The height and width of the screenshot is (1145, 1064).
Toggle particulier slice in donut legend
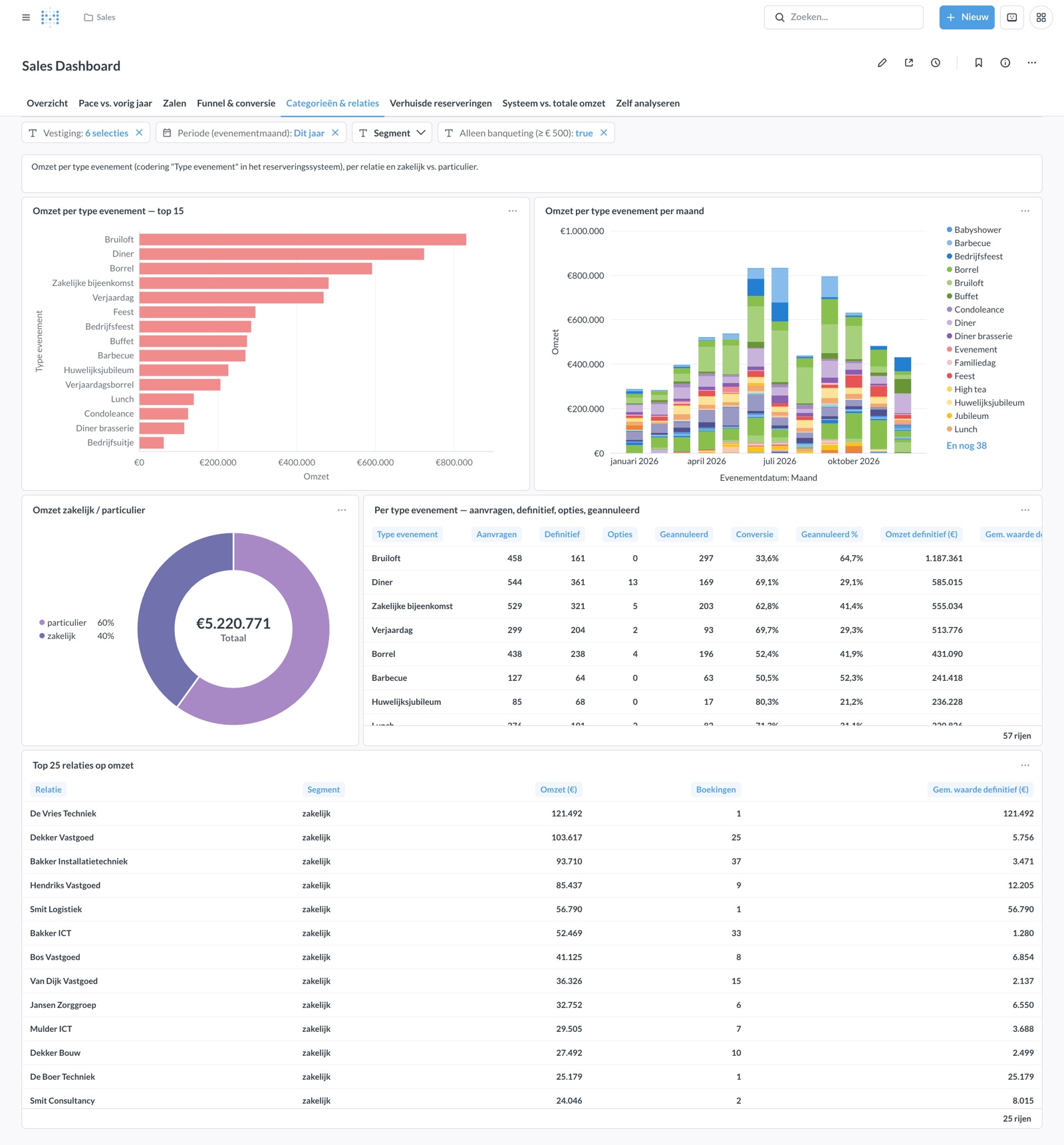63,623
